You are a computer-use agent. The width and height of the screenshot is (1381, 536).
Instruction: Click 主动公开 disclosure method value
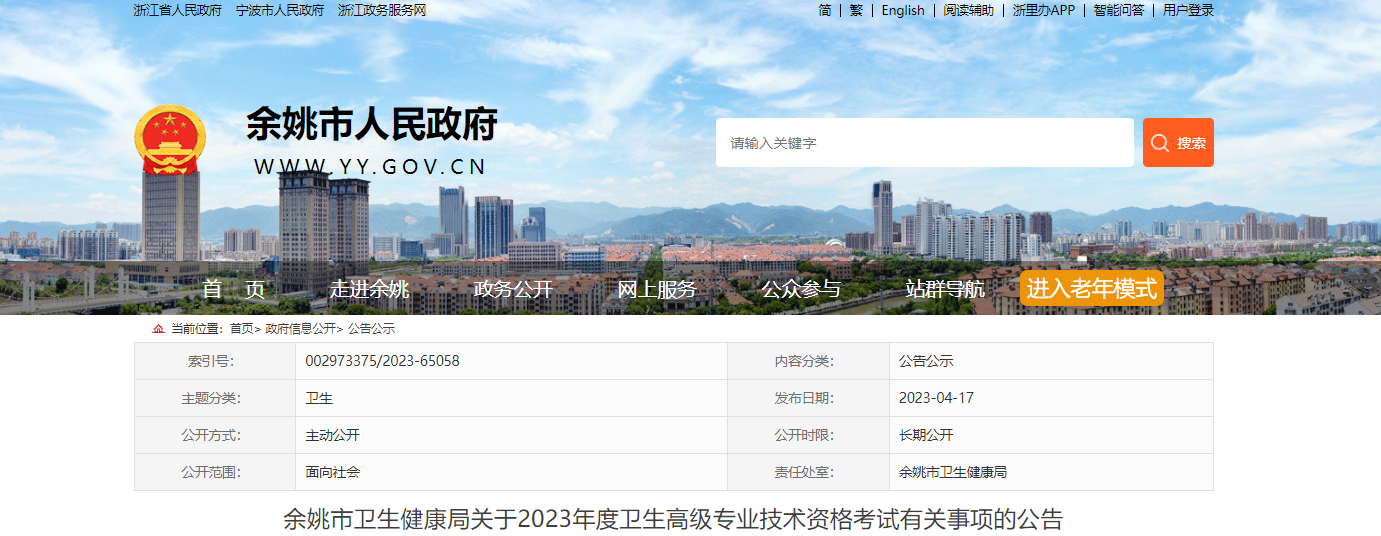(333, 435)
